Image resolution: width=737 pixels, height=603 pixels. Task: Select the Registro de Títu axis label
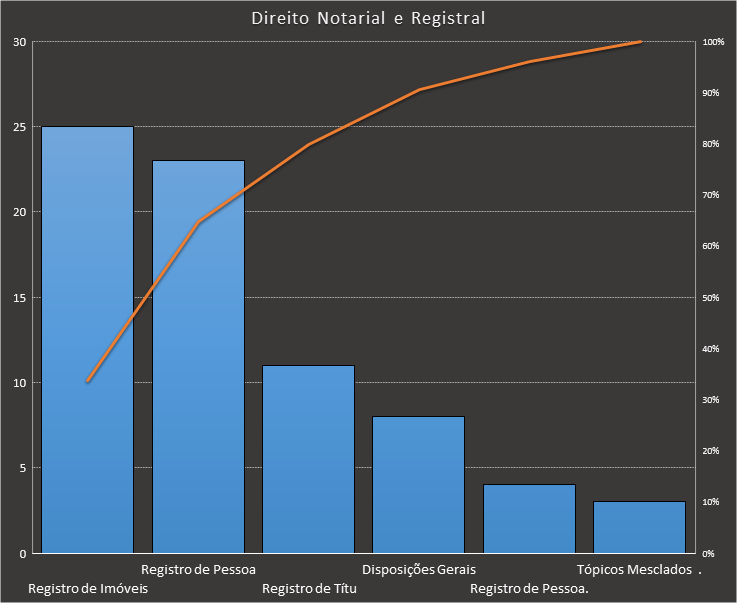pyautogui.click(x=309, y=588)
